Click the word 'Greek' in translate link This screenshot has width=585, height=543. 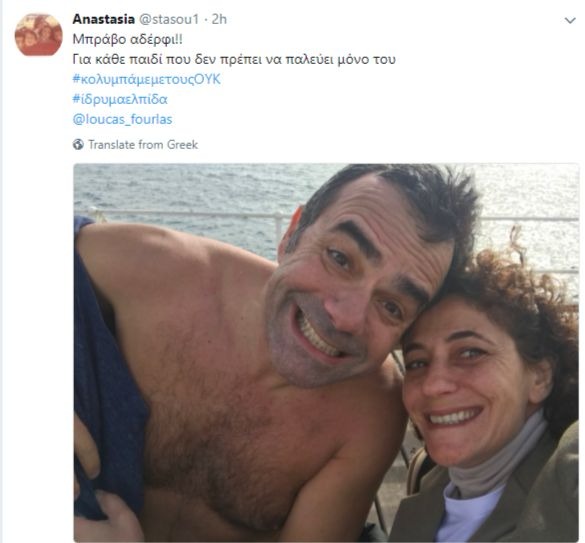pos(182,144)
